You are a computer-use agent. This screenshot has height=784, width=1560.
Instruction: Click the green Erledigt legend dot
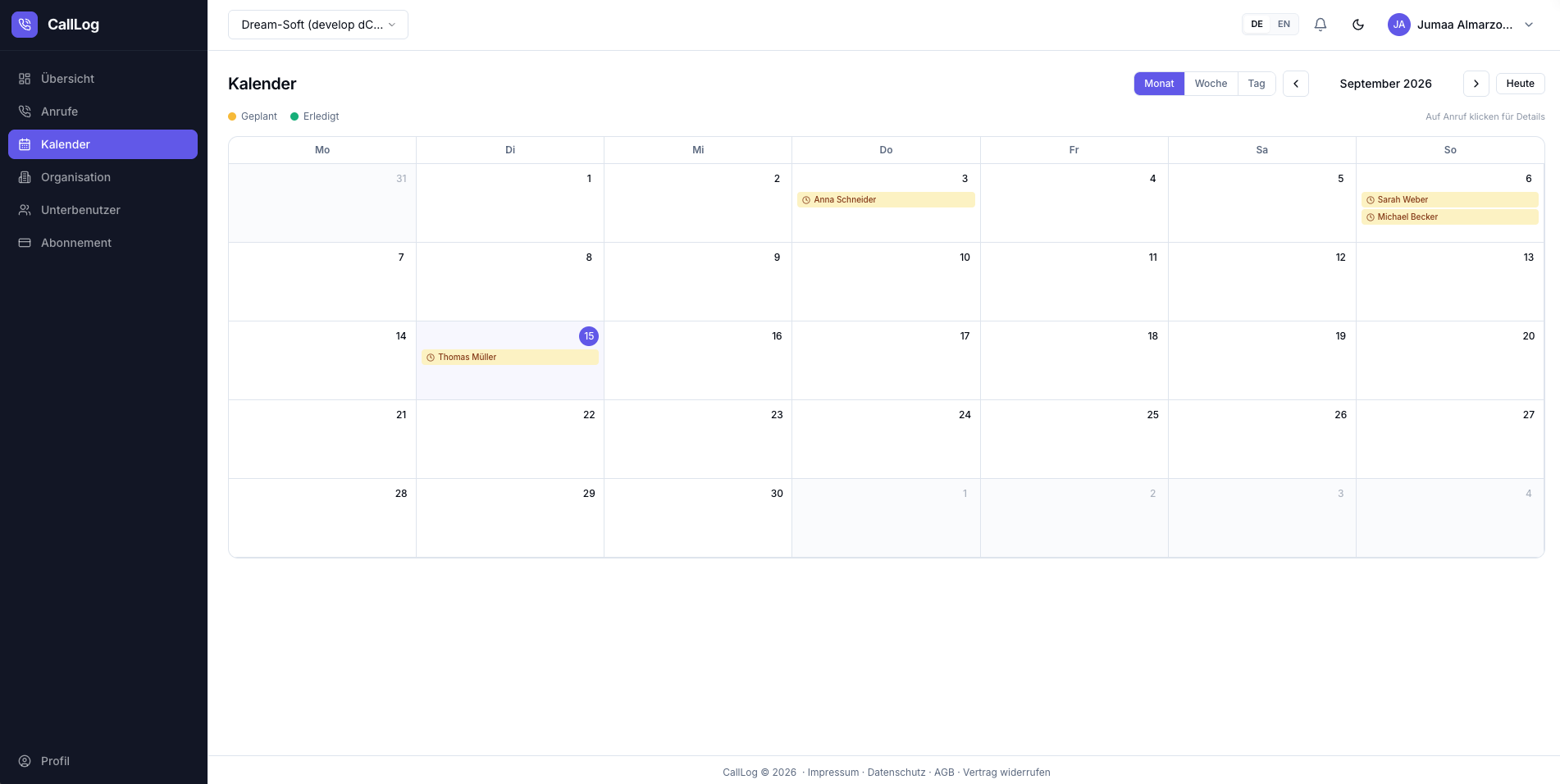pos(294,116)
